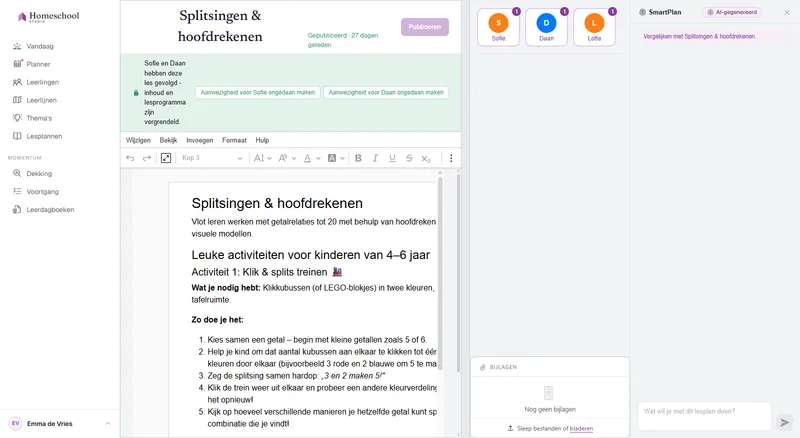Viewport: 800px width, 438px height.
Task: Open the Invoegen menu
Action: click(x=199, y=140)
